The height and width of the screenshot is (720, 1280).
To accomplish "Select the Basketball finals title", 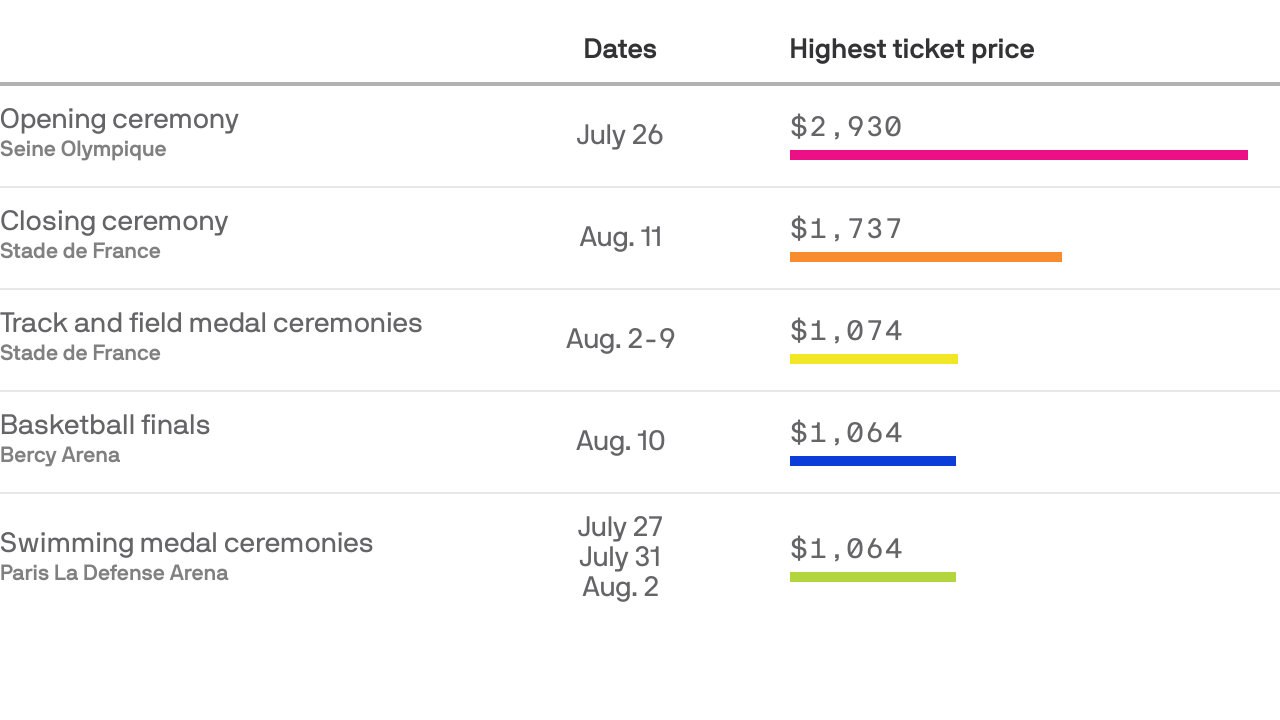I will pyautogui.click(x=105, y=425).
